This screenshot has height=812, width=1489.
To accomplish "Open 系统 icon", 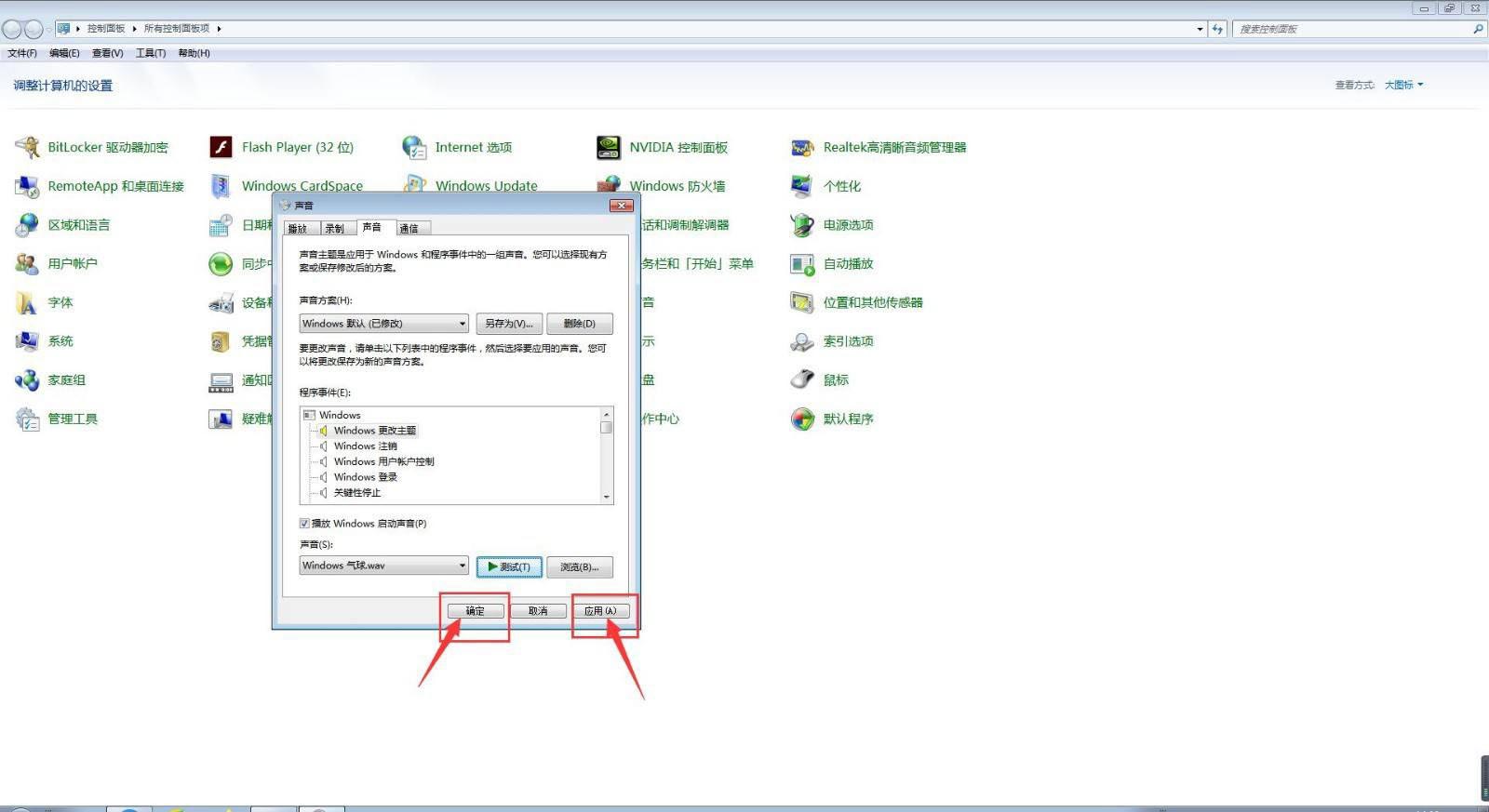I will (x=28, y=341).
